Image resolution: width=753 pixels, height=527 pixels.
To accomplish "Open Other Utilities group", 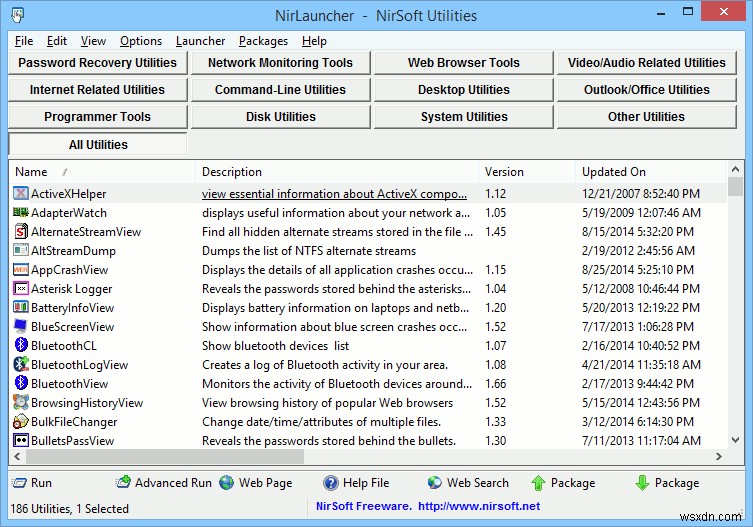I will 646,117.
